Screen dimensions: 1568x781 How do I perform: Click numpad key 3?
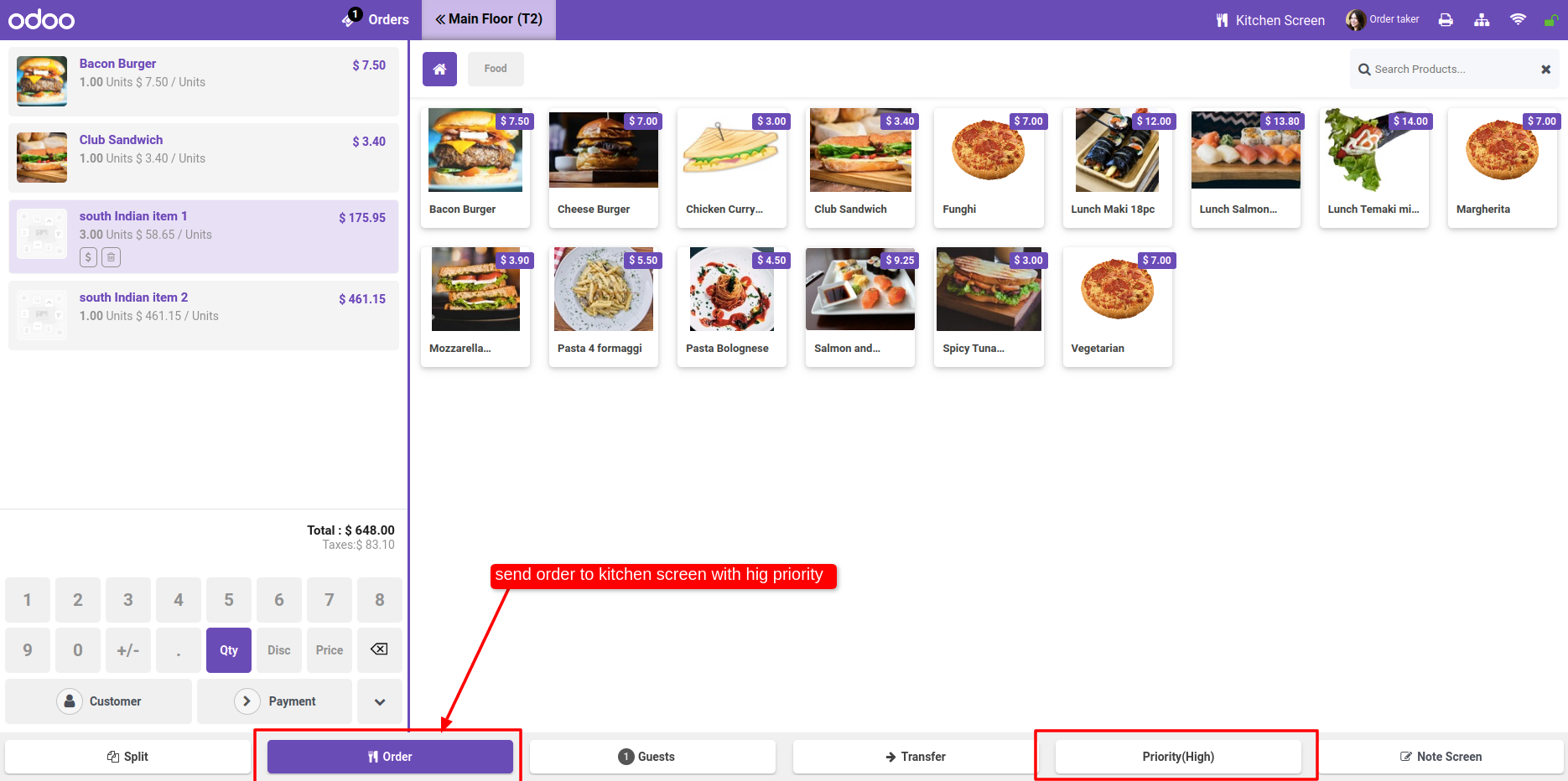pos(128,600)
